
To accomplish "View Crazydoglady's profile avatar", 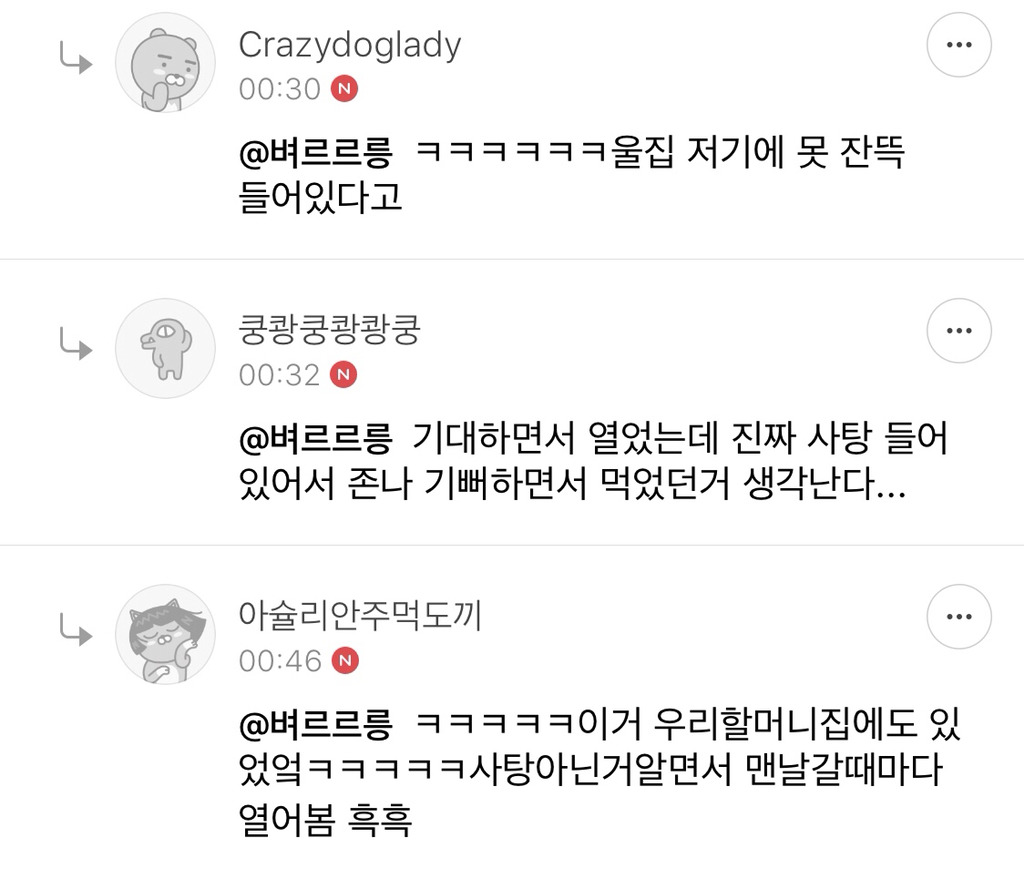I will pyautogui.click(x=165, y=63).
